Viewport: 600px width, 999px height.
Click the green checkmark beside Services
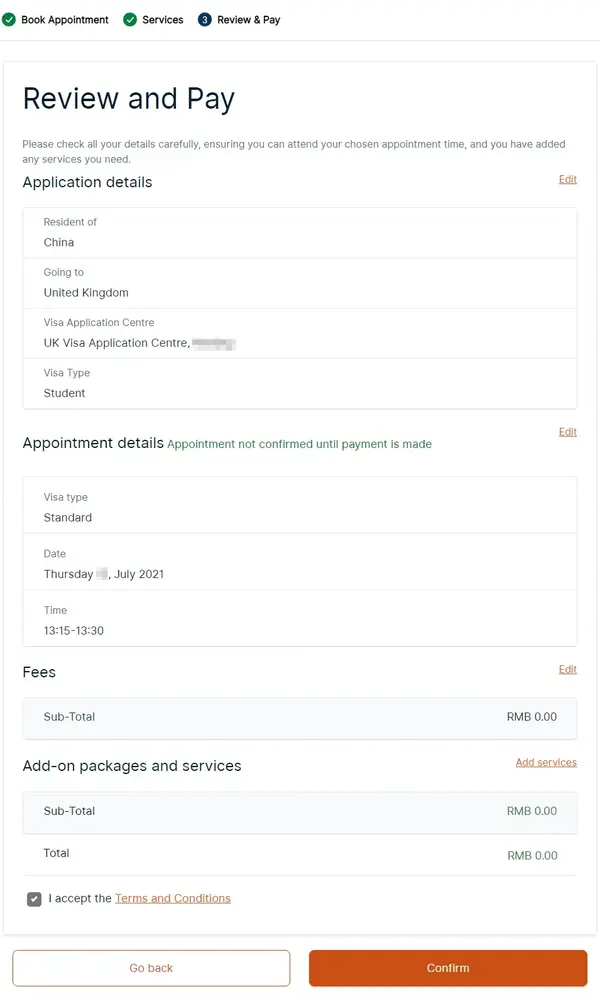point(130,20)
